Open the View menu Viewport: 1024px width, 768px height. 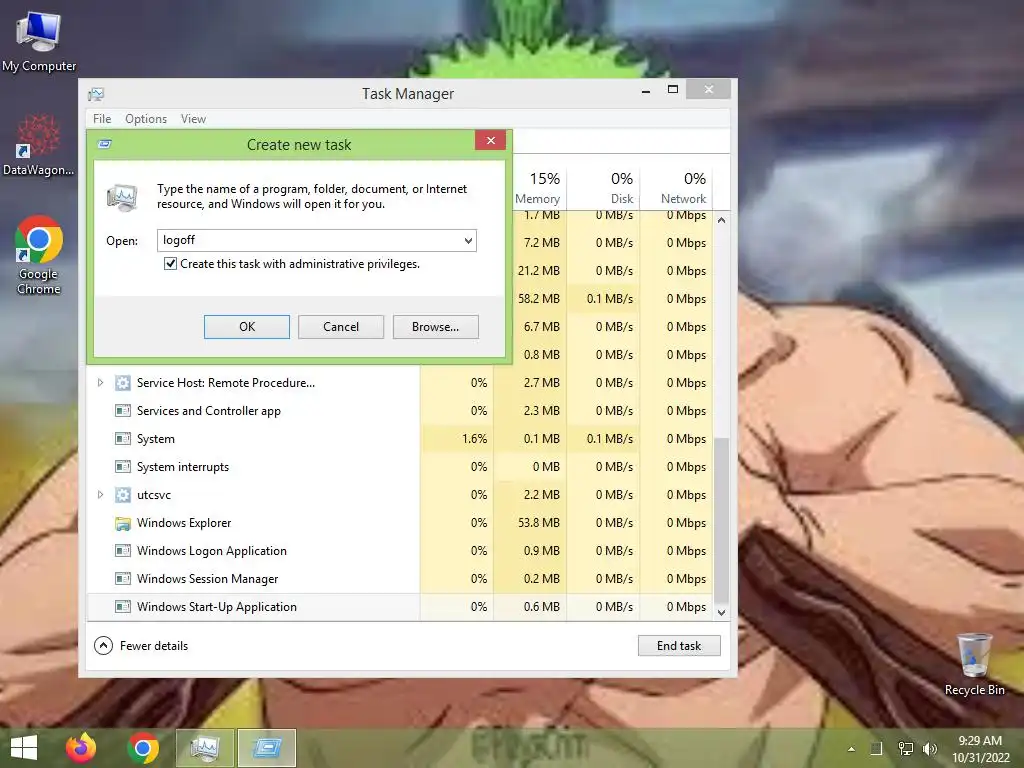pos(193,119)
